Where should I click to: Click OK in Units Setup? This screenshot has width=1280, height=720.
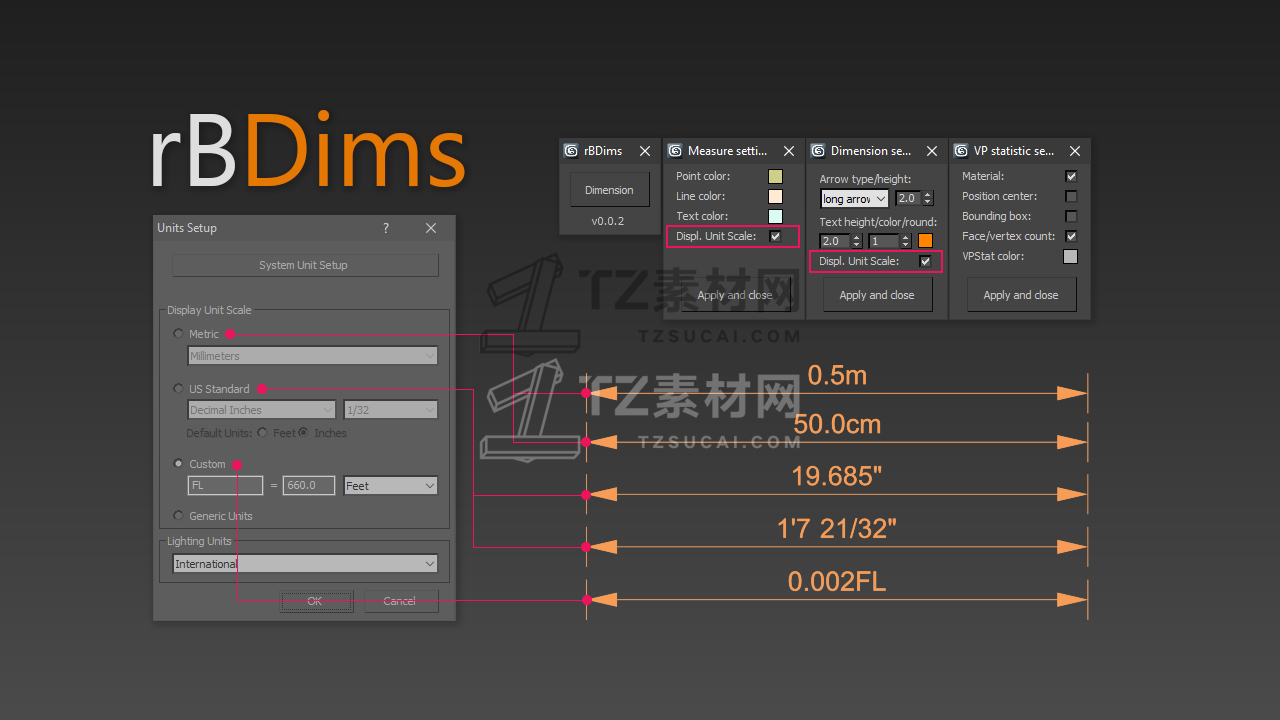coord(315,601)
